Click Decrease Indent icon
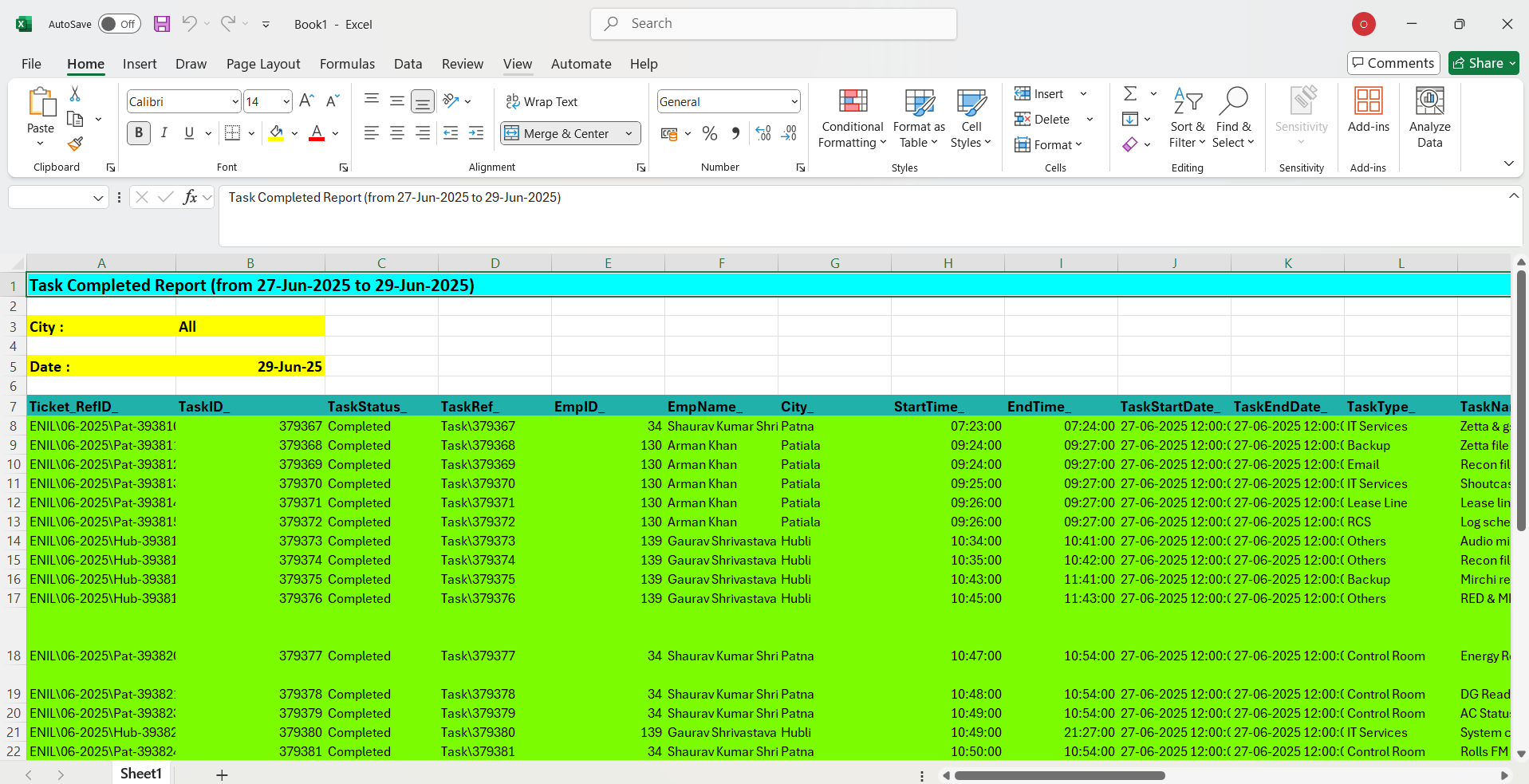This screenshot has height=784, width=1529. 451,133
